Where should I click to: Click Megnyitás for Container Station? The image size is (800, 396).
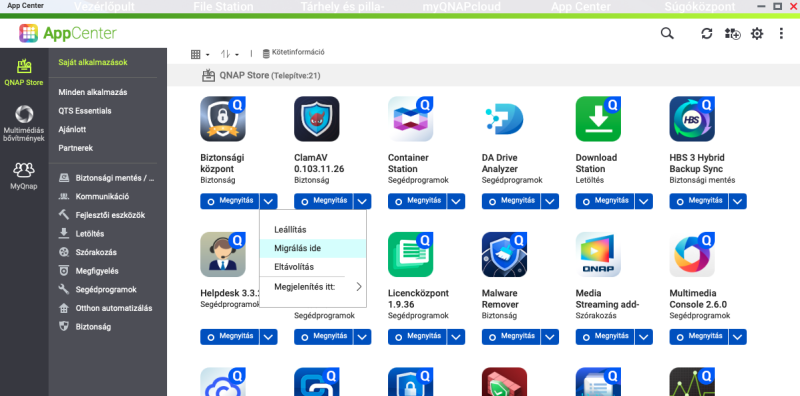point(417,201)
